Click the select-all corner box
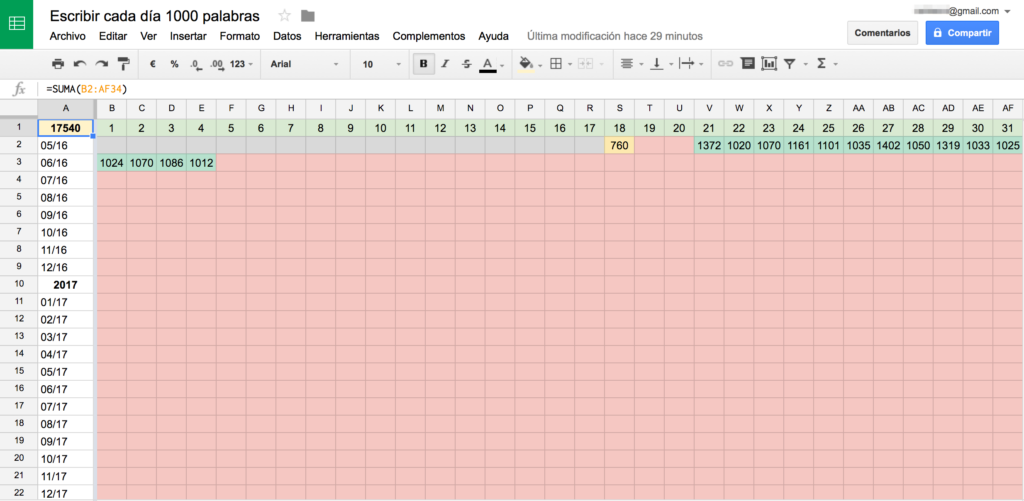This screenshot has height=501, width=1024. tap(19, 108)
